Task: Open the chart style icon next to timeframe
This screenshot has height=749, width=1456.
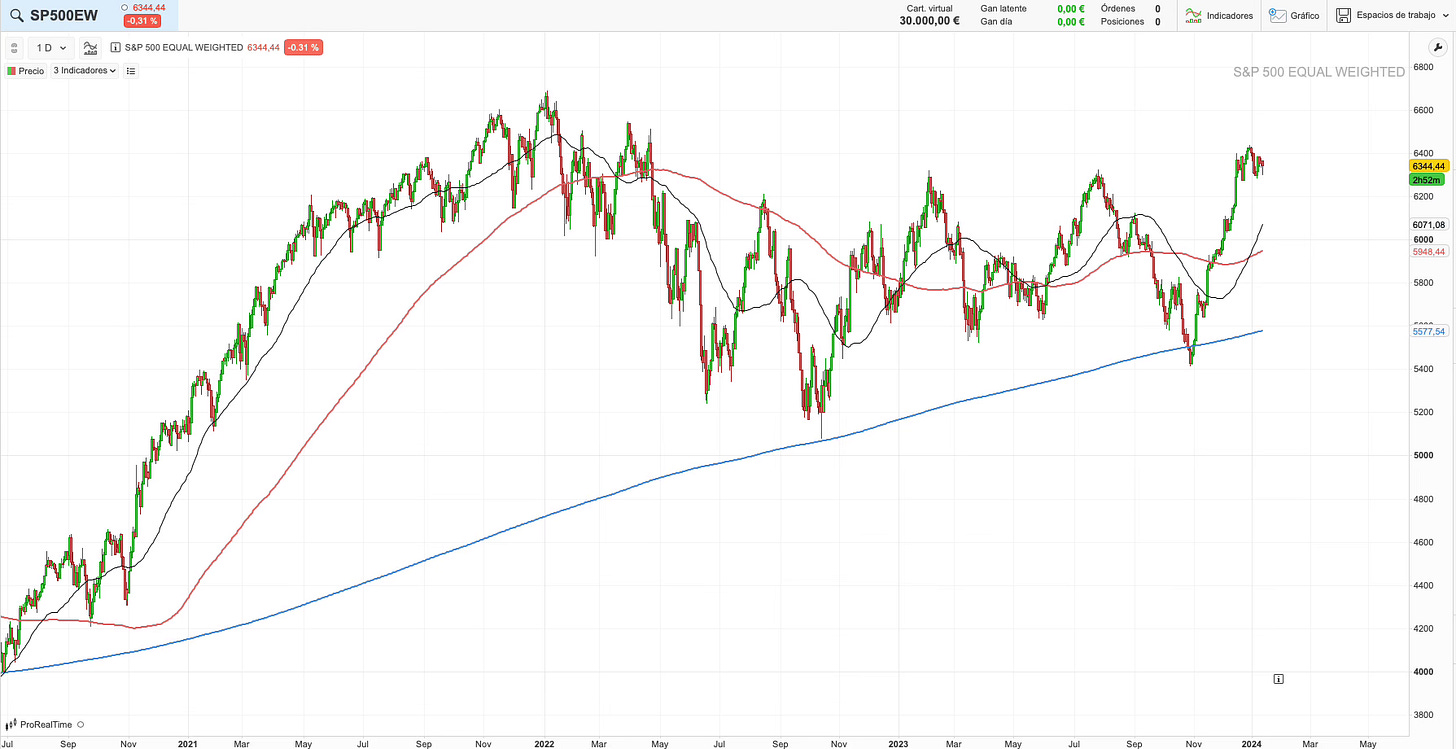Action: pos(91,47)
